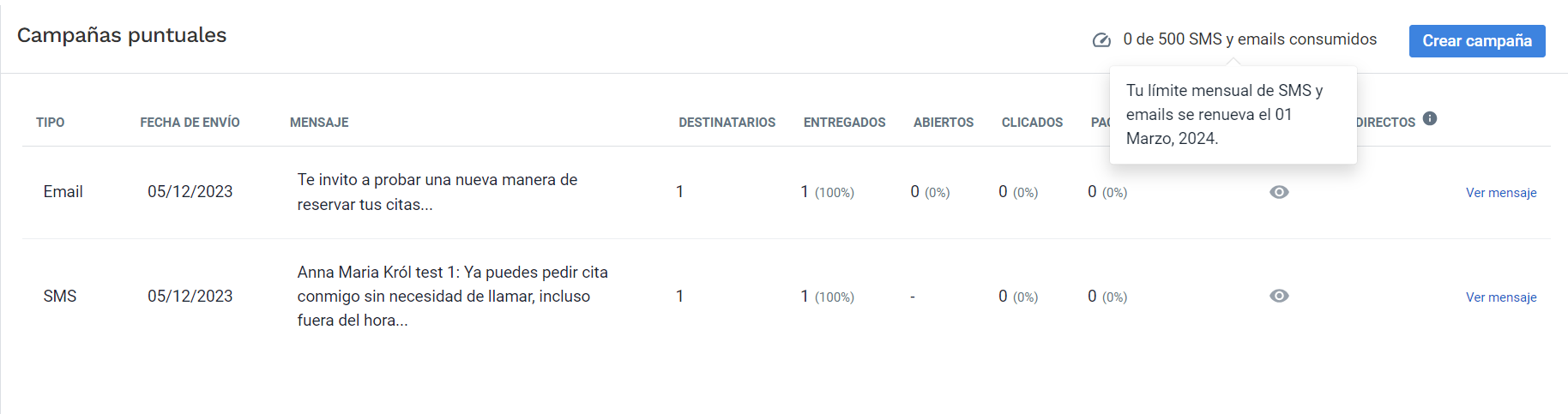Click the monthly limit renewal tooltip
This screenshot has height=414, width=1568.
pyautogui.click(x=1233, y=115)
